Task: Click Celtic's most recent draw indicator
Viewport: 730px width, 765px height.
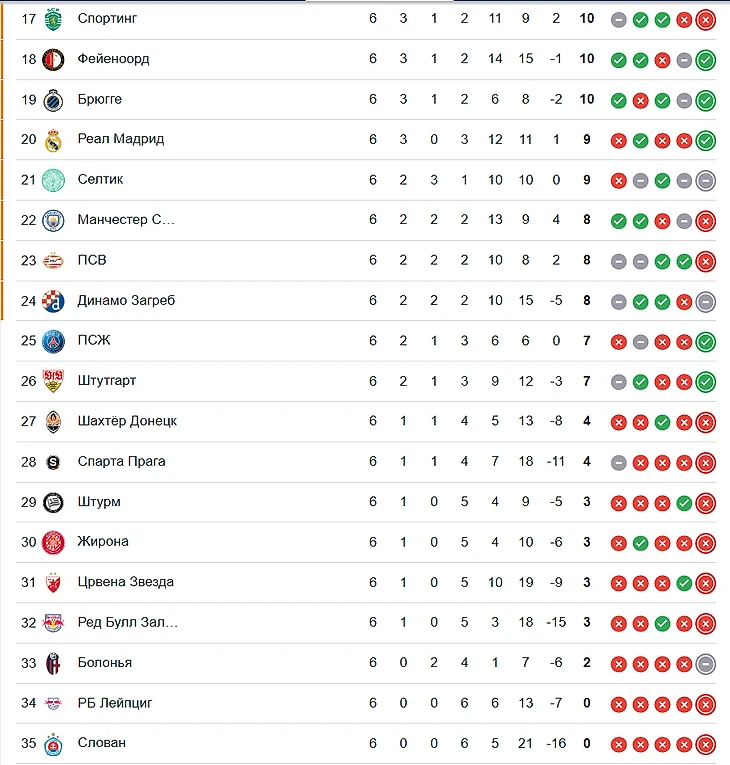Action: click(706, 181)
